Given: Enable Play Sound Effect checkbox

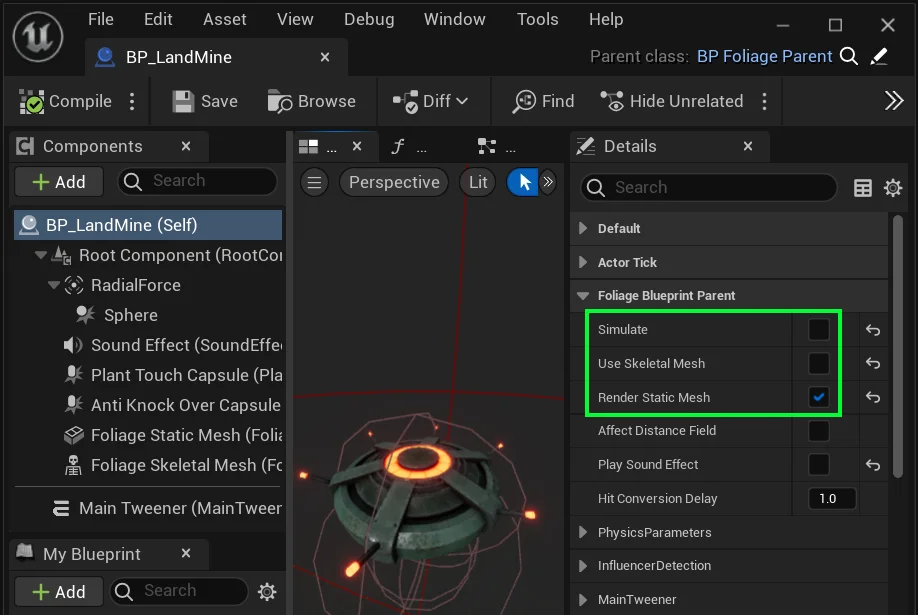Looking at the screenshot, I should [818, 464].
